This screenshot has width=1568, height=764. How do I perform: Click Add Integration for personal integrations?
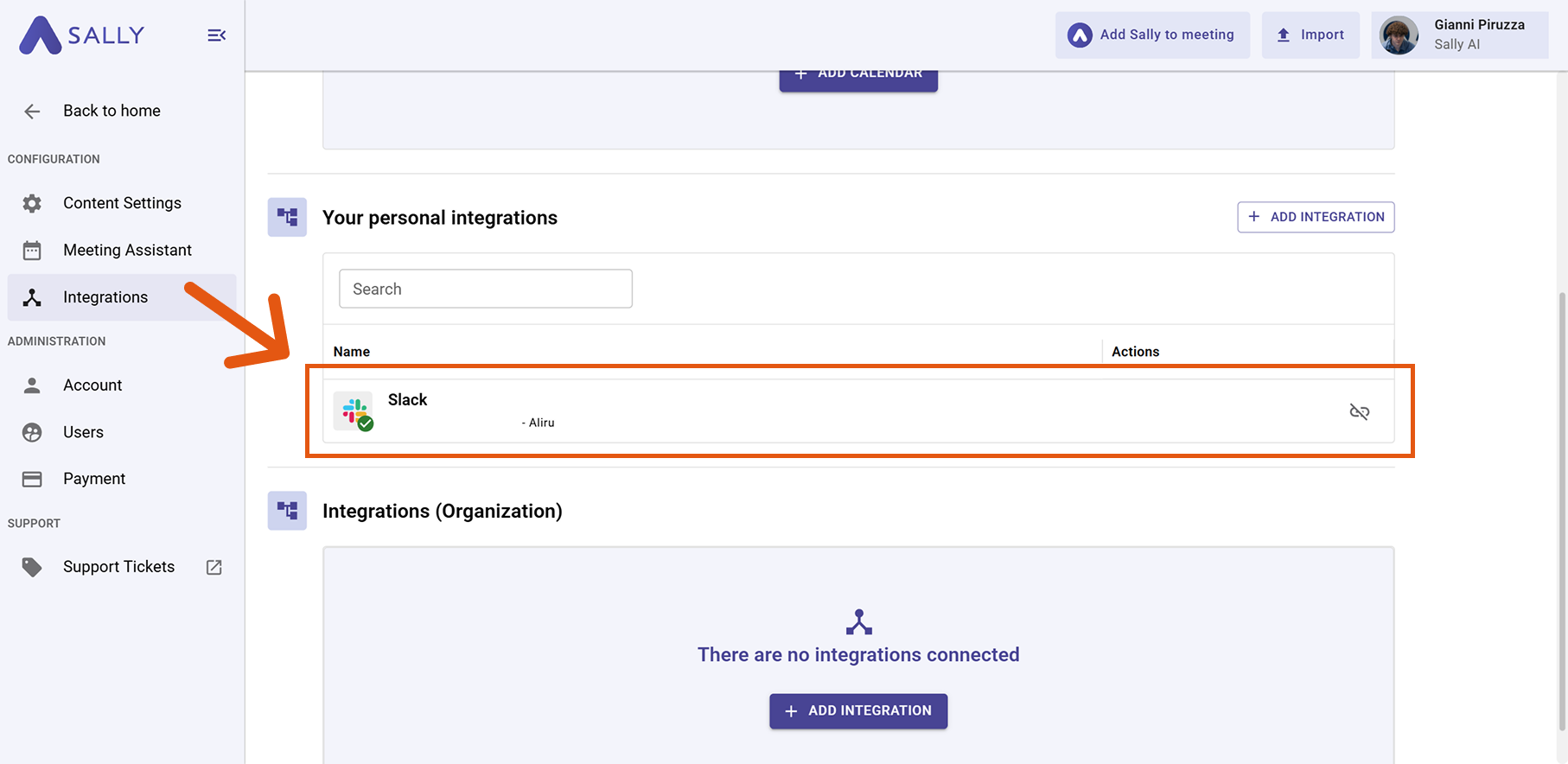coord(1315,217)
